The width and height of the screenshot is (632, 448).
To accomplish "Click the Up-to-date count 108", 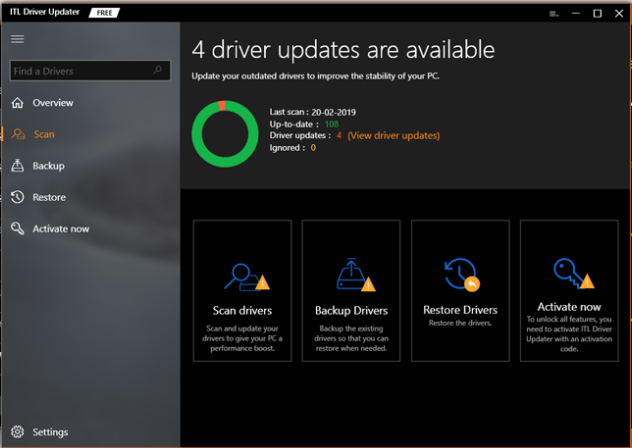I will (x=332, y=124).
